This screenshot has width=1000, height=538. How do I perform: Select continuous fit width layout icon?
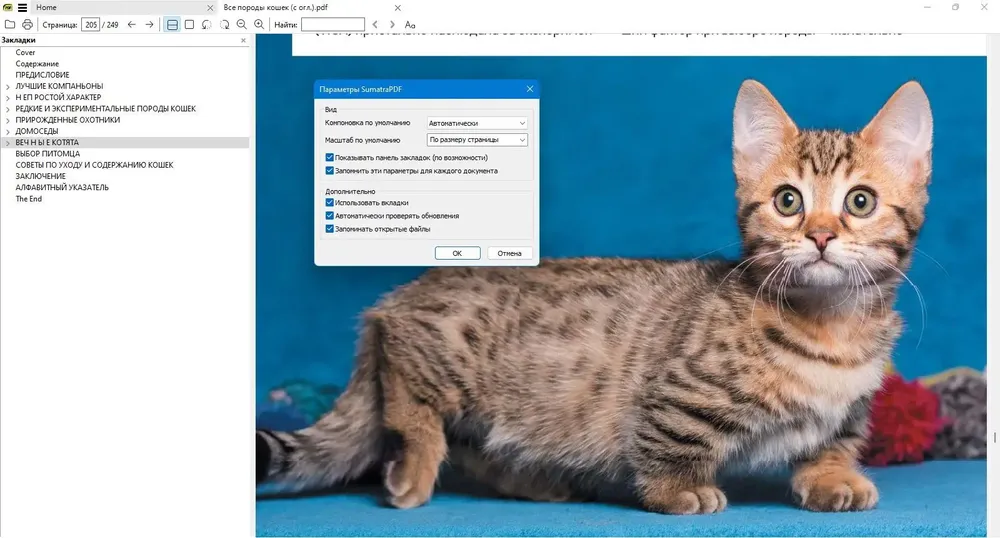click(172, 24)
